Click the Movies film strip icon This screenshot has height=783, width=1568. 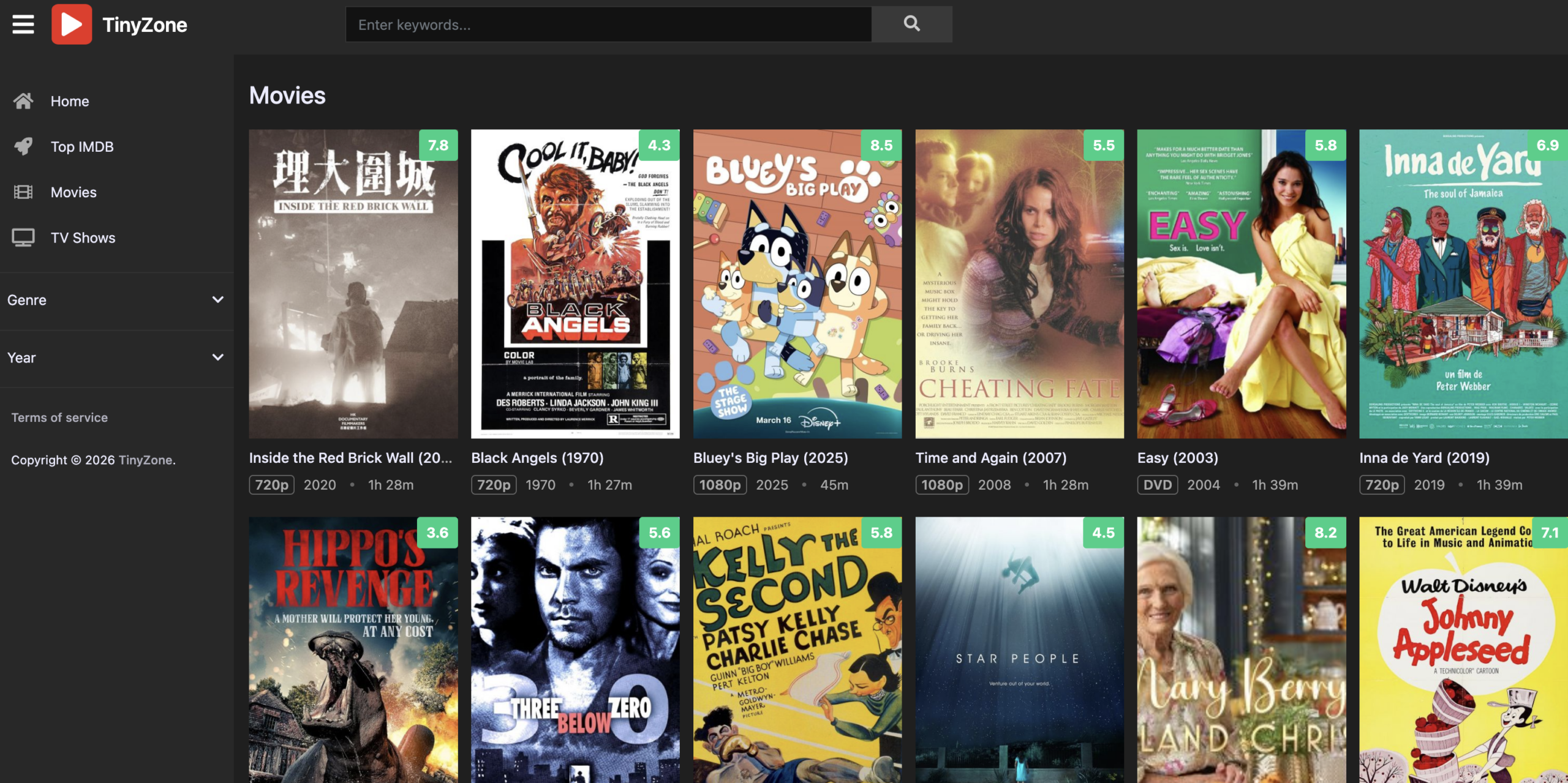click(23, 192)
